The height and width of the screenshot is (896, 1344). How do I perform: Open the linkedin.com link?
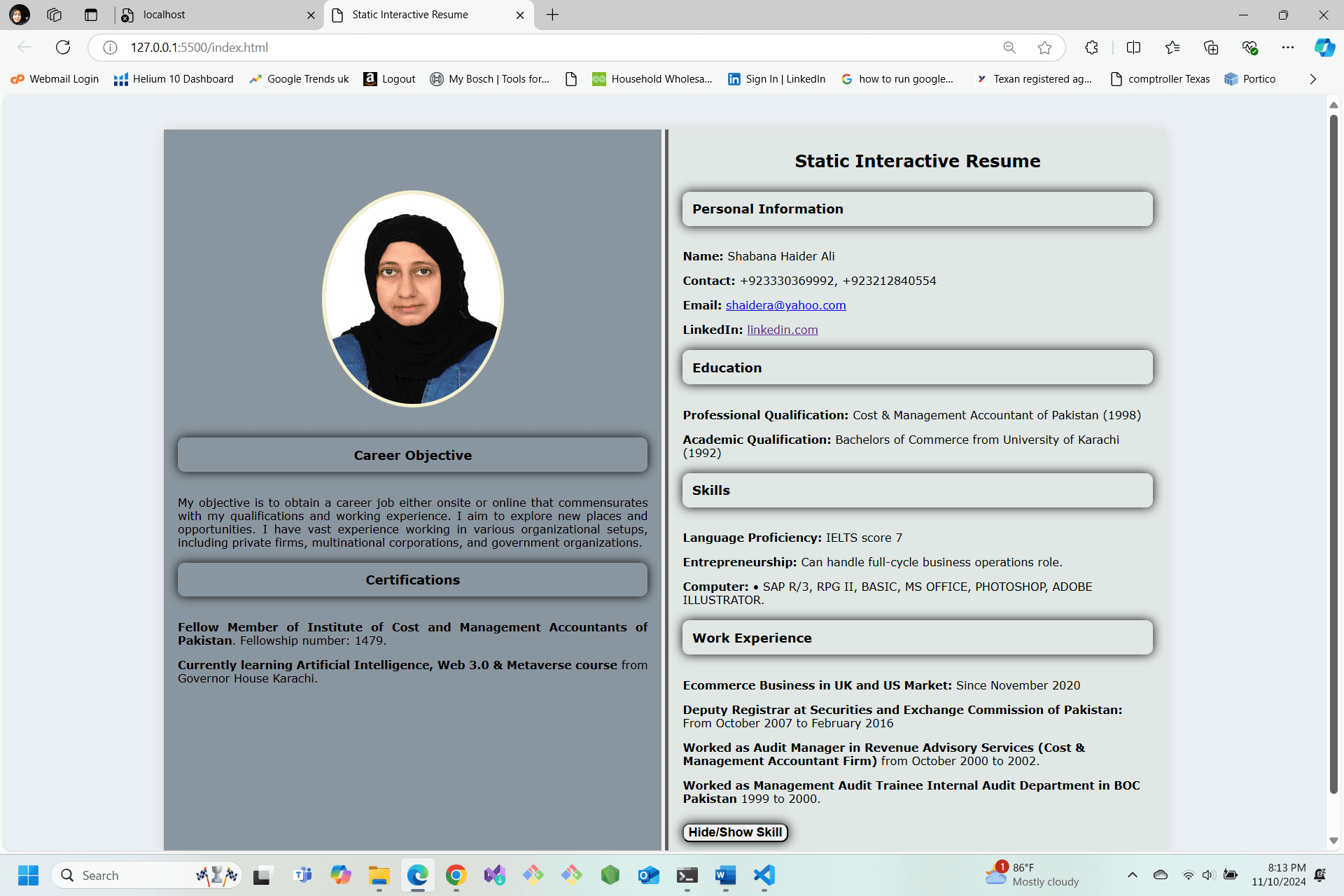[x=782, y=330]
